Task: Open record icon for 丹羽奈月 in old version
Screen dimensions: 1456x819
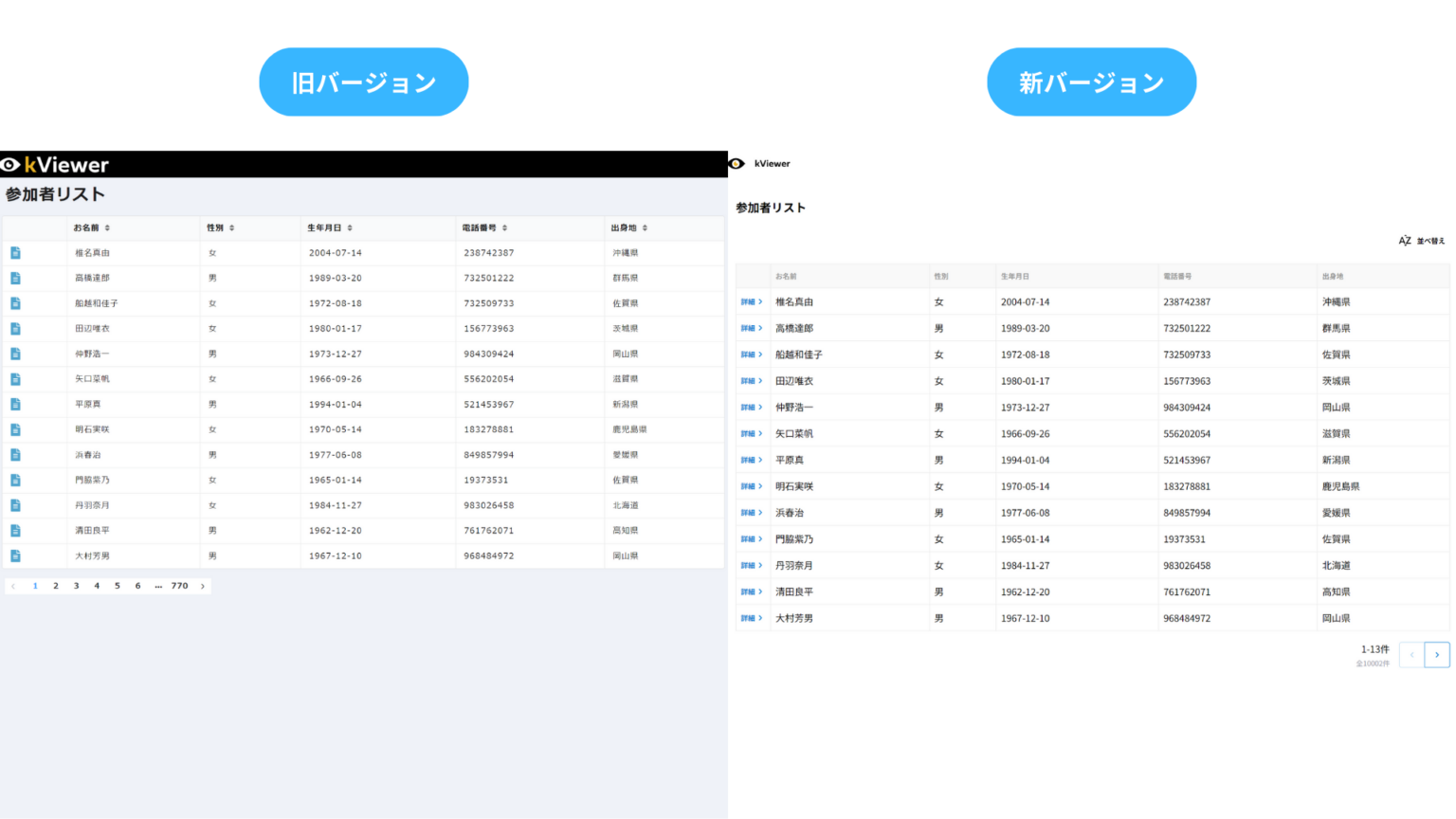Action: tap(15, 506)
